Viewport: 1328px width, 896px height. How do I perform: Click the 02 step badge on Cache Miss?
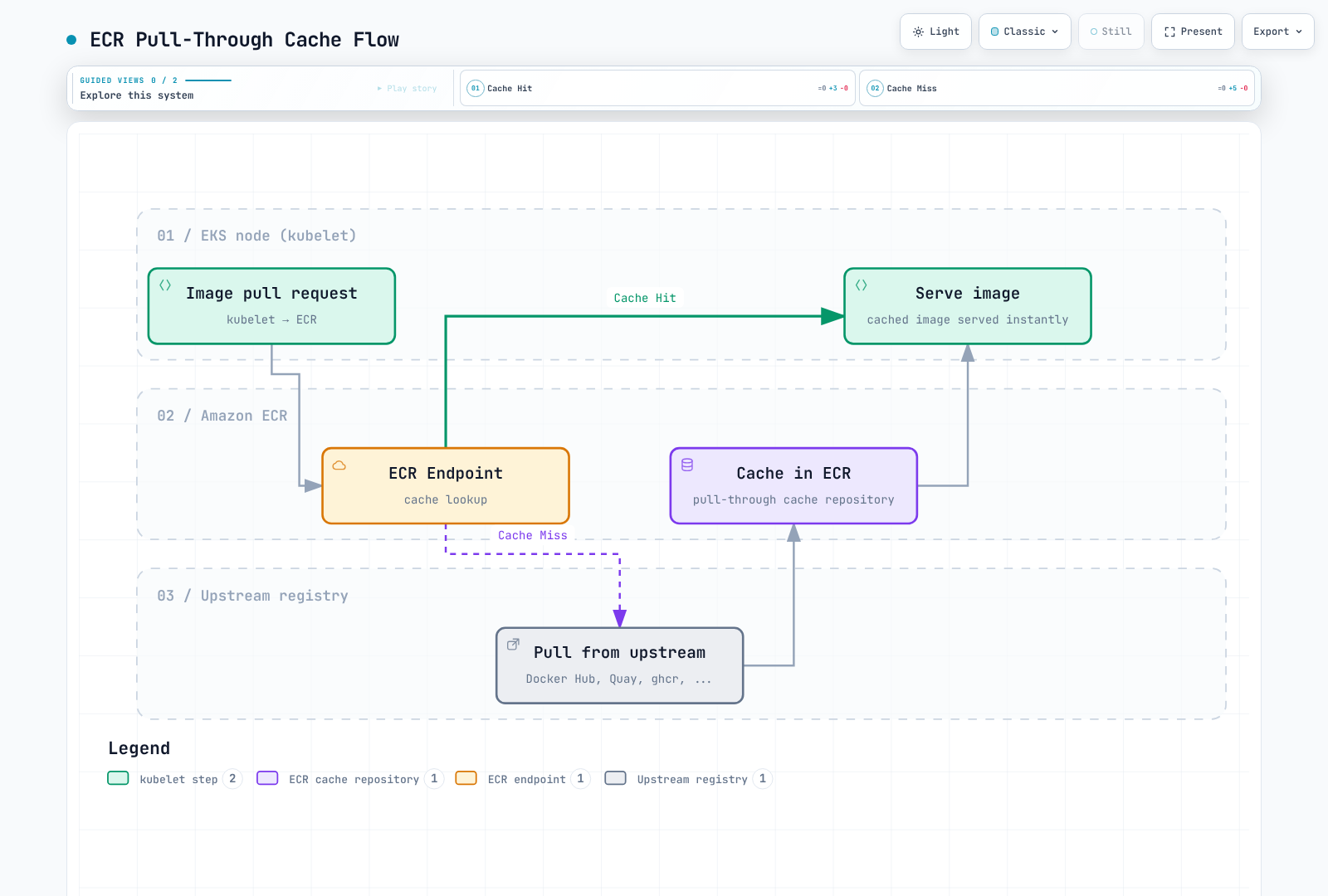click(875, 88)
